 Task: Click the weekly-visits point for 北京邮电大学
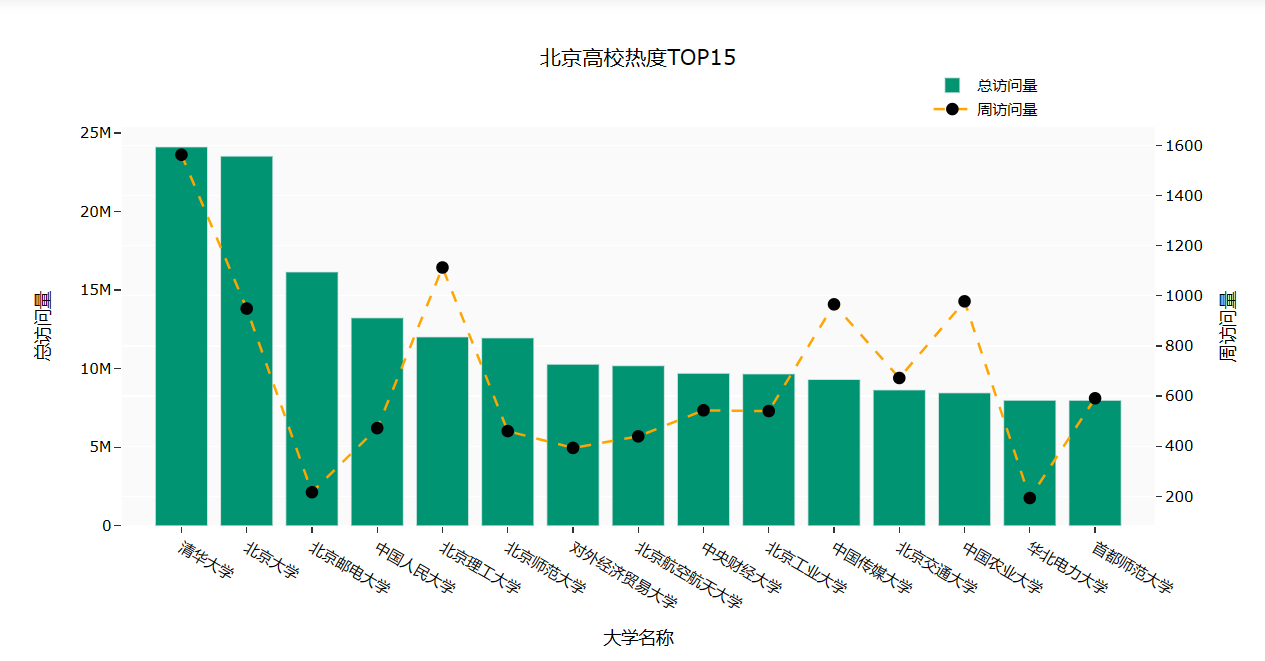(312, 492)
